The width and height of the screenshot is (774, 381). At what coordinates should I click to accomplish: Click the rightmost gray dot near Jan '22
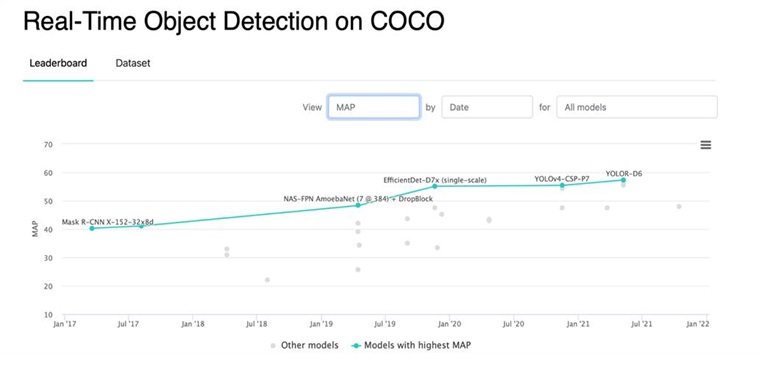[x=679, y=206]
